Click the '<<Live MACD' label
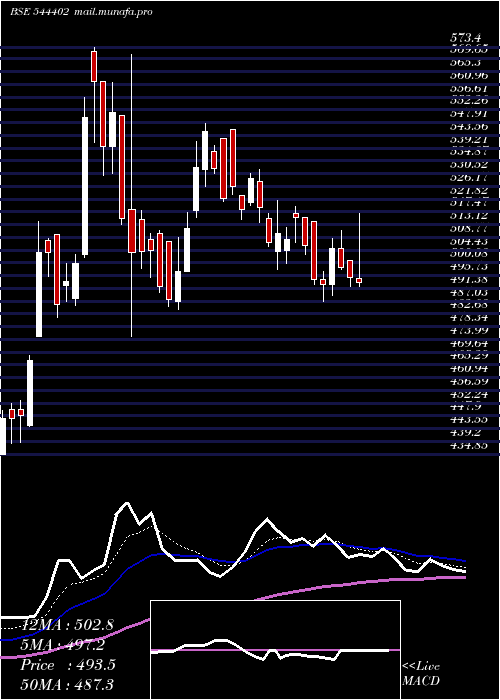Screen dimensions: 500x700 pos(421,674)
